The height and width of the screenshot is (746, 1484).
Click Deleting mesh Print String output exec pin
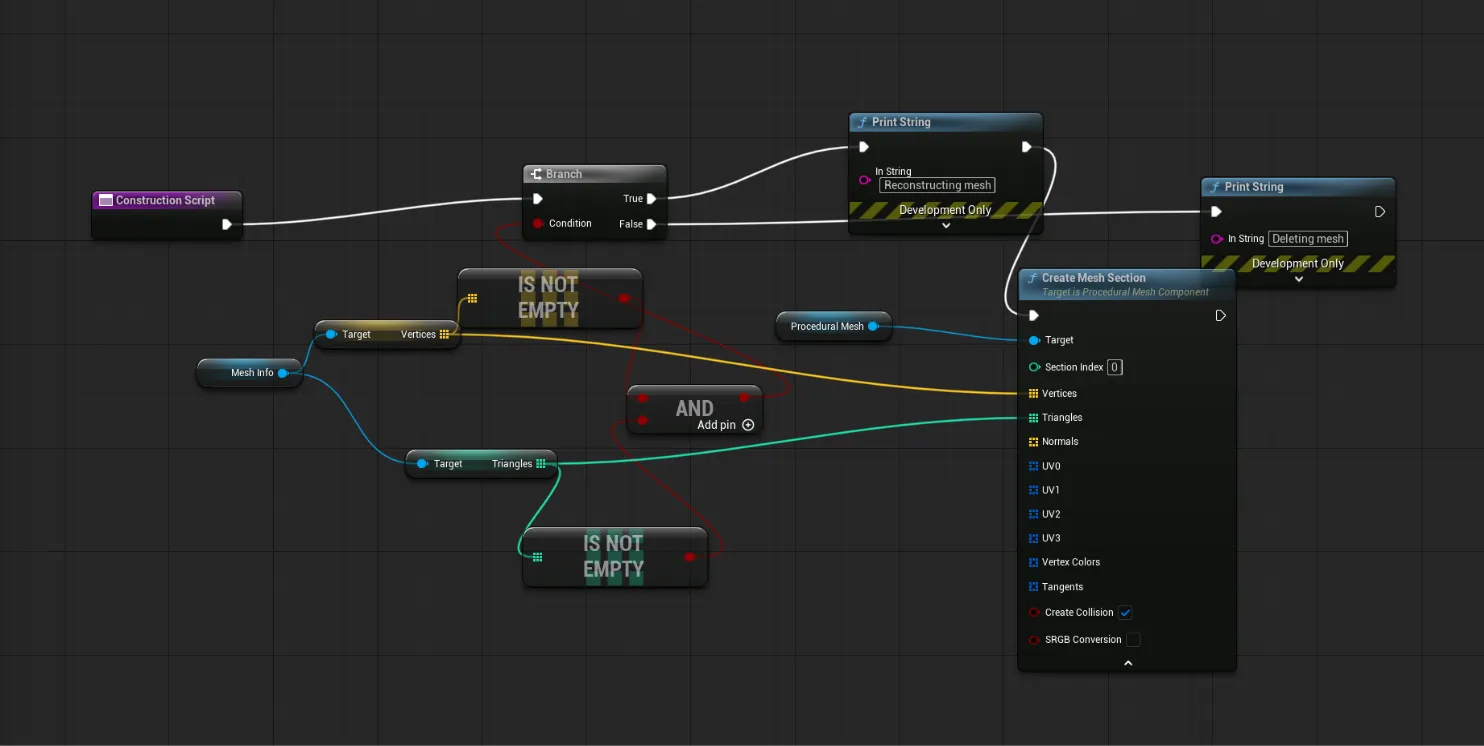[x=1380, y=211]
